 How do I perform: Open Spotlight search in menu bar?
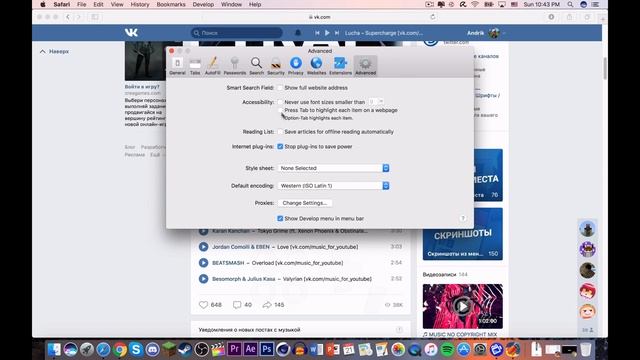(x=570, y=4)
